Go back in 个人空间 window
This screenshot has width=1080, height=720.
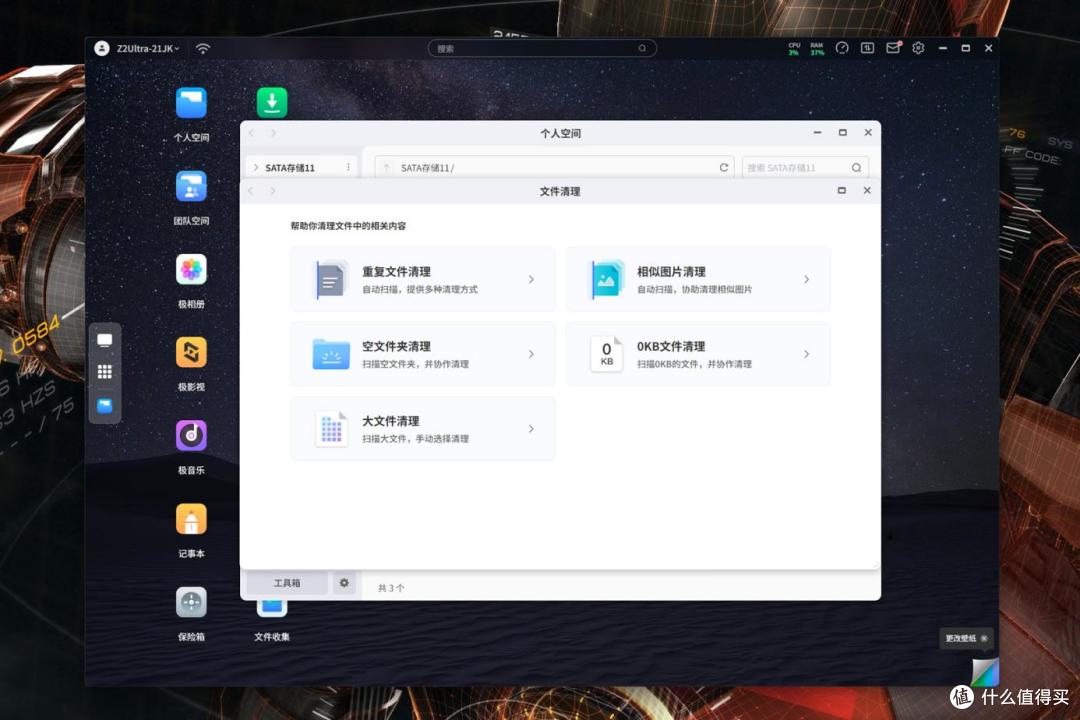click(251, 133)
